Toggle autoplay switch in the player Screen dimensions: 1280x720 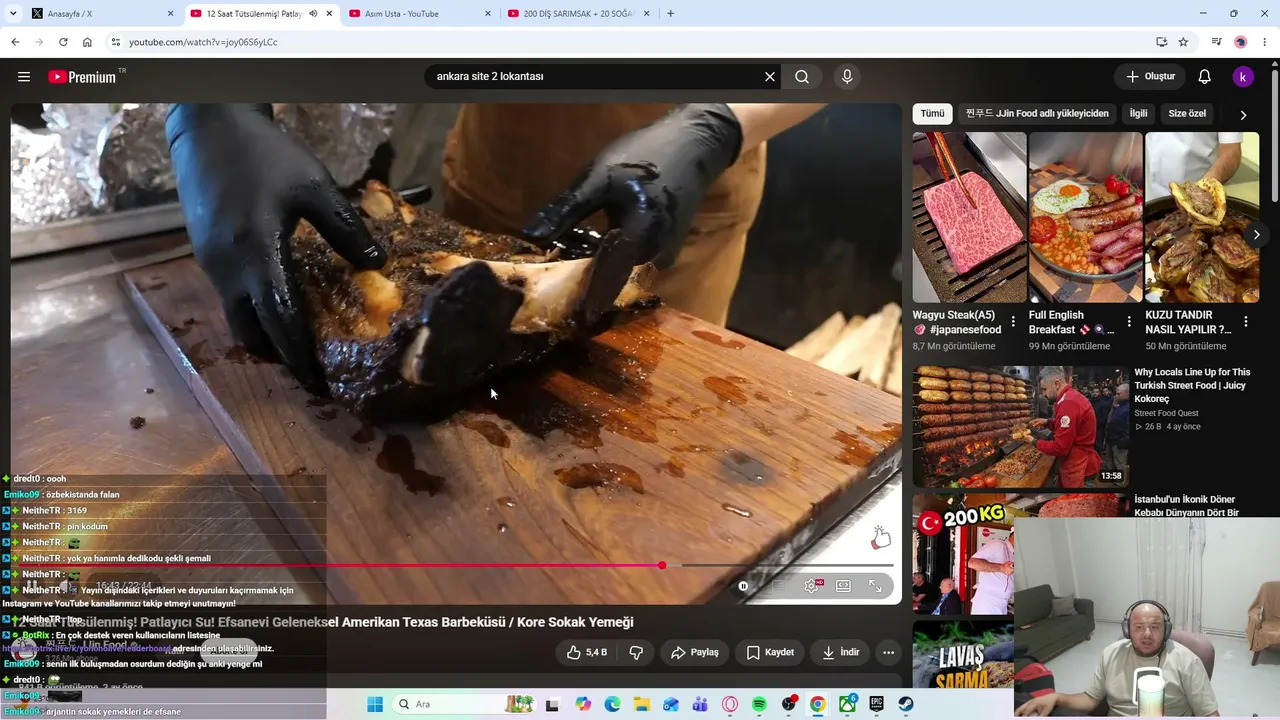click(x=744, y=586)
